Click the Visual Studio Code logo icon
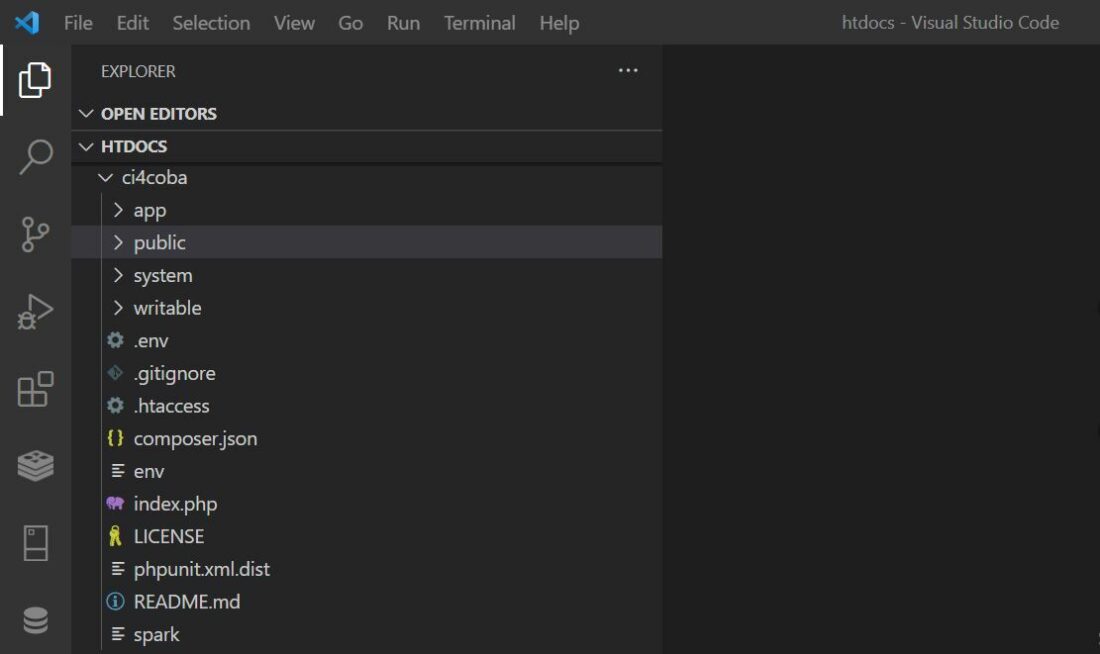1100x654 pixels. pyautogui.click(x=27, y=22)
